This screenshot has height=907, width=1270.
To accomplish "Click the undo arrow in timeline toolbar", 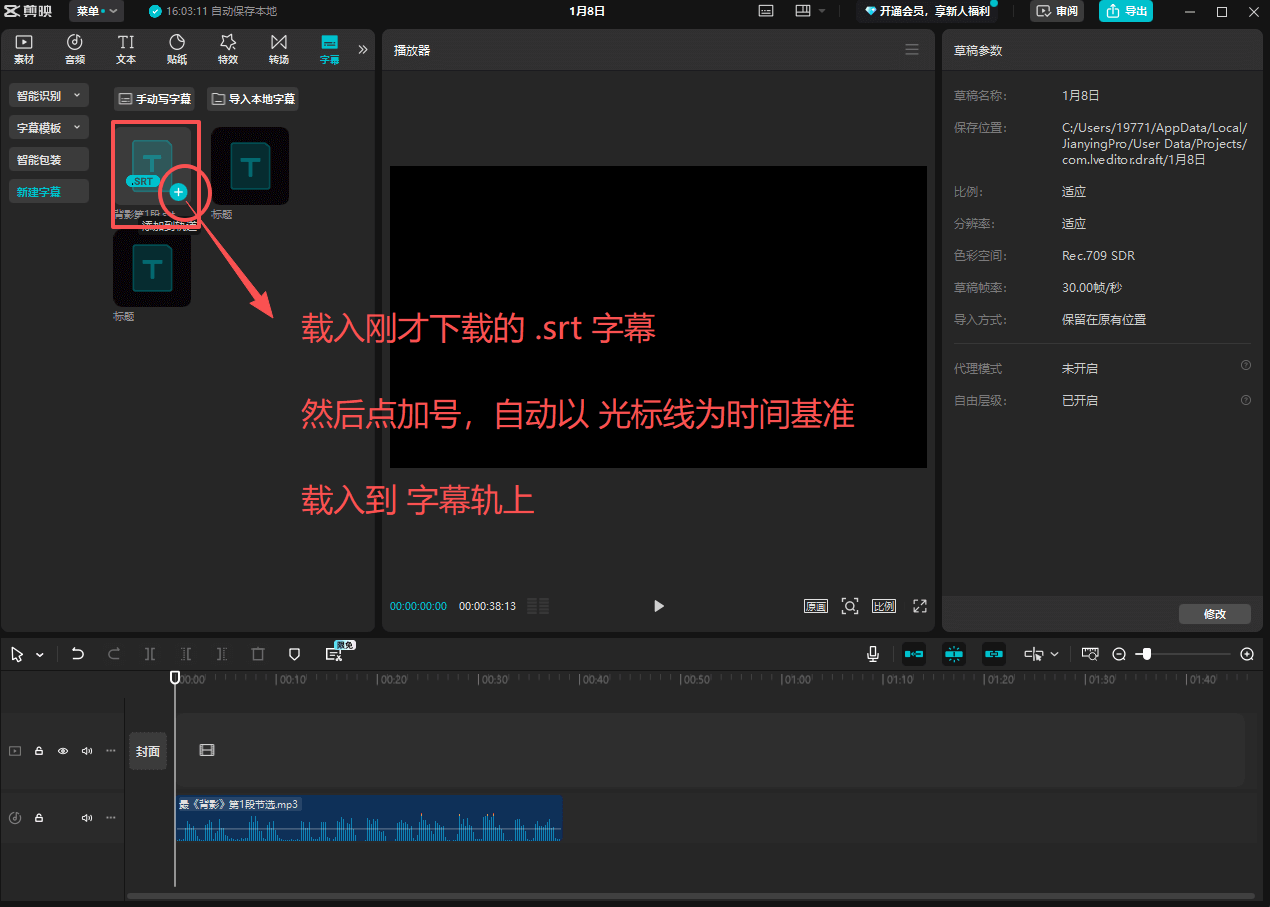I will (78, 654).
